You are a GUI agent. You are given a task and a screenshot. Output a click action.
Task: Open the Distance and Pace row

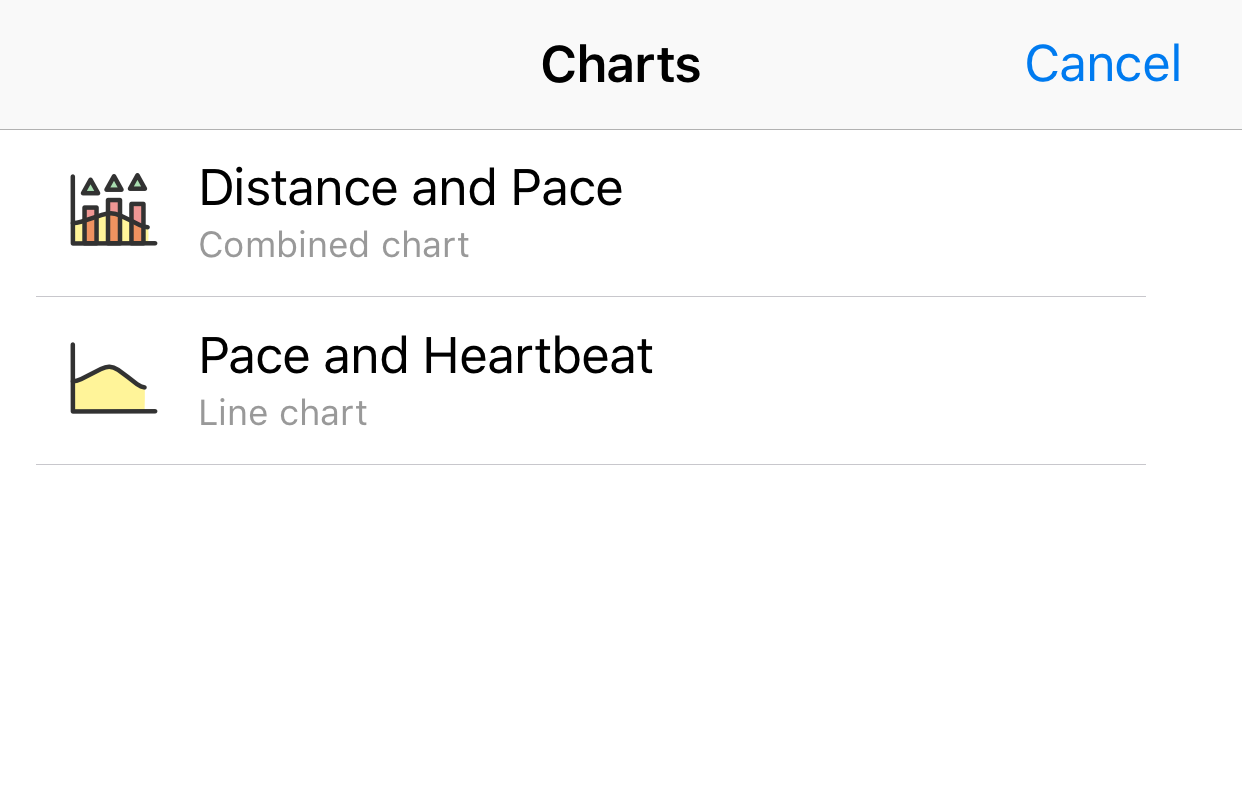(x=700, y=213)
